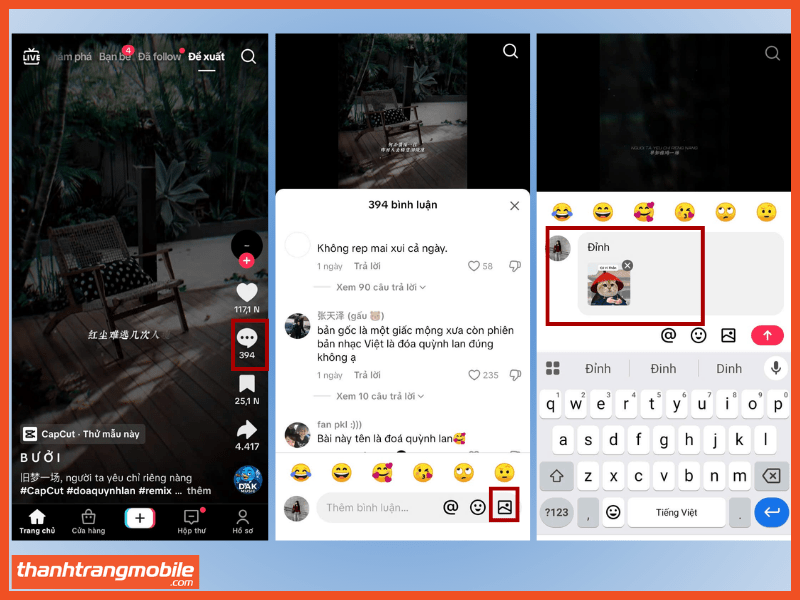Switch to the Đã follow tab
Image resolution: width=800 pixels, height=600 pixels.
click(159, 57)
